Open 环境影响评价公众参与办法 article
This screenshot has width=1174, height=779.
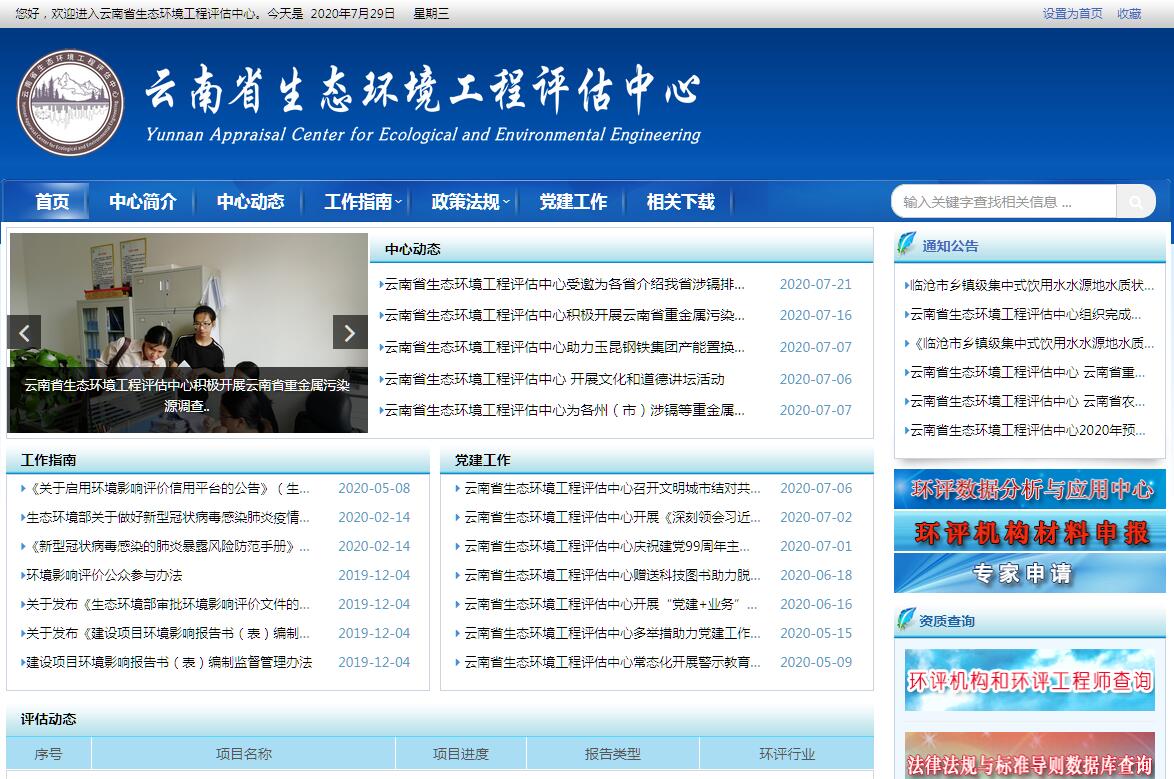coord(104,575)
